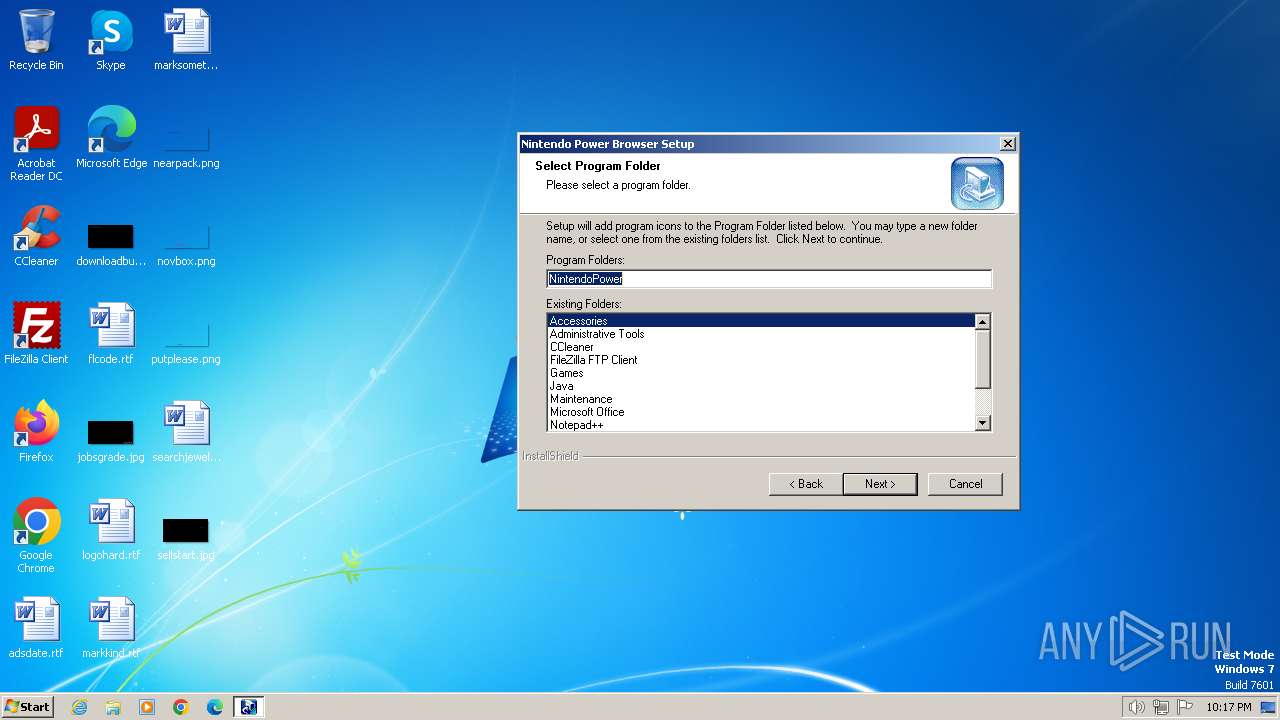Image resolution: width=1280 pixels, height=720 pixels.
Task: Select Games in Existing Folders list
Action: click(x=760, y=373)
